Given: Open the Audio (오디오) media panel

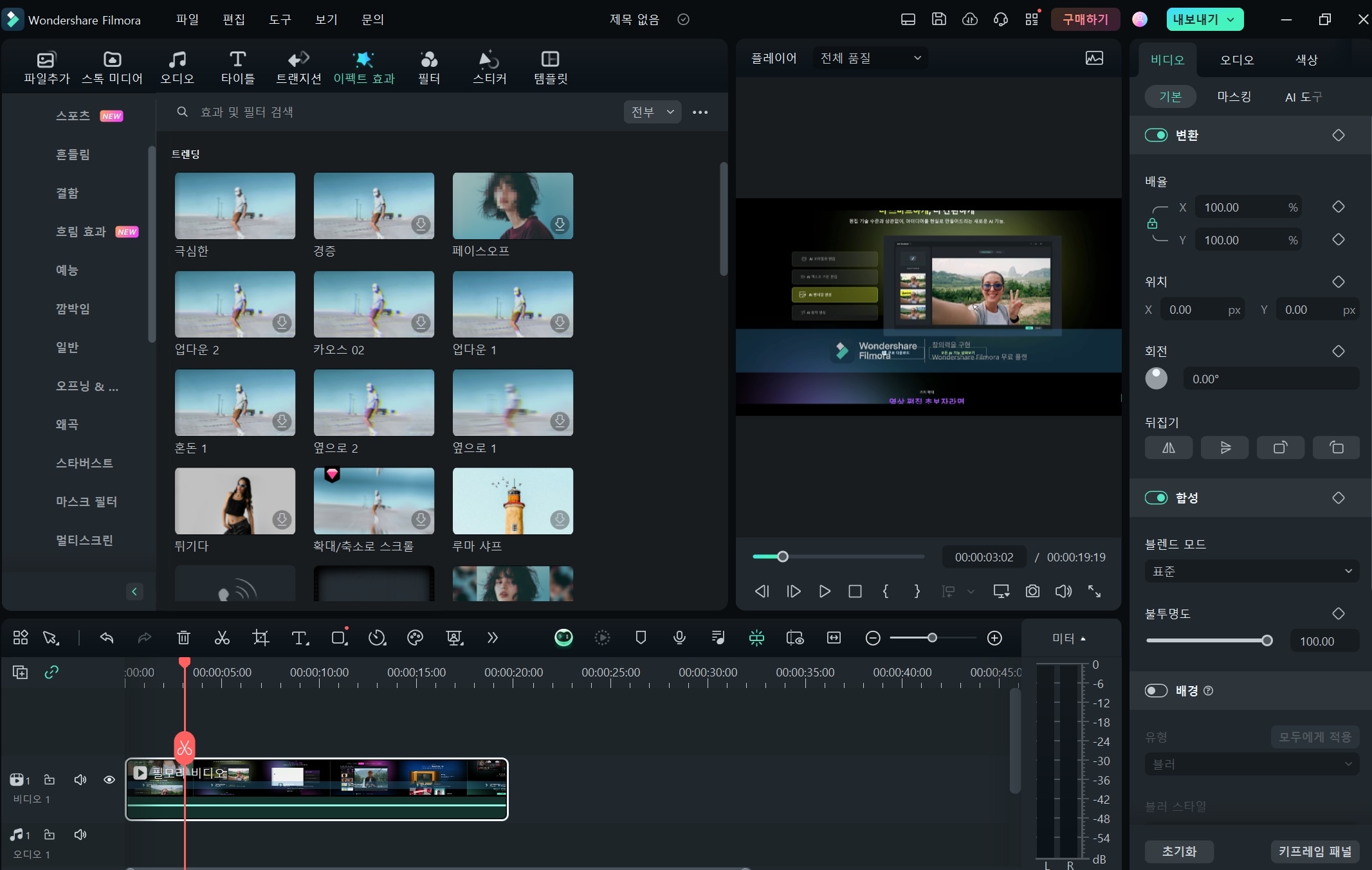Looking at the screenshot, I should click(x=177, y=67).
